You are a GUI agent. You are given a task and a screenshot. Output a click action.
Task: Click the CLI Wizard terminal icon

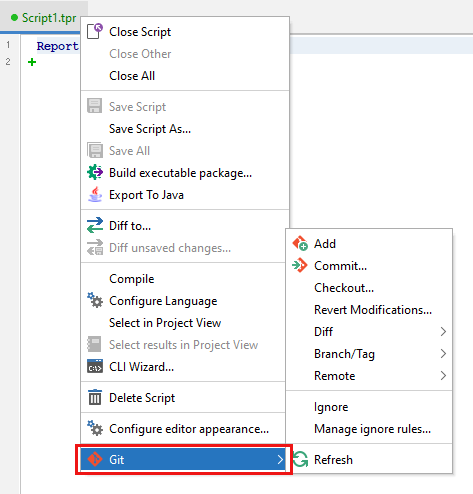[95, 366]
